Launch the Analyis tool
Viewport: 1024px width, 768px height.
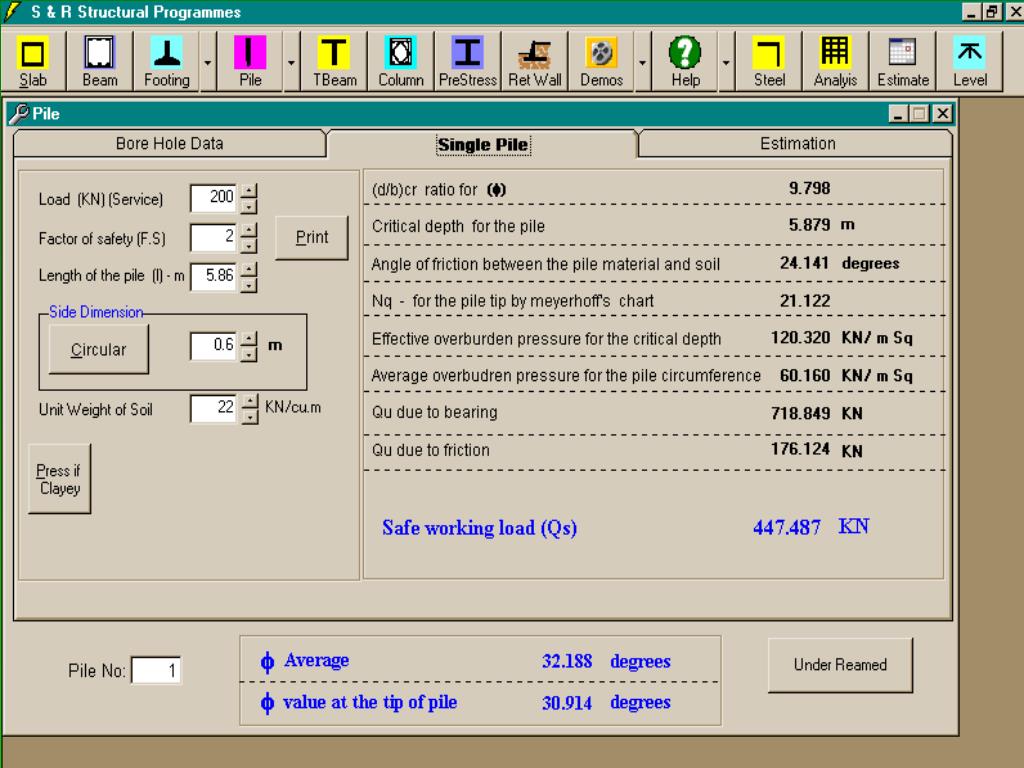point(835,61)
